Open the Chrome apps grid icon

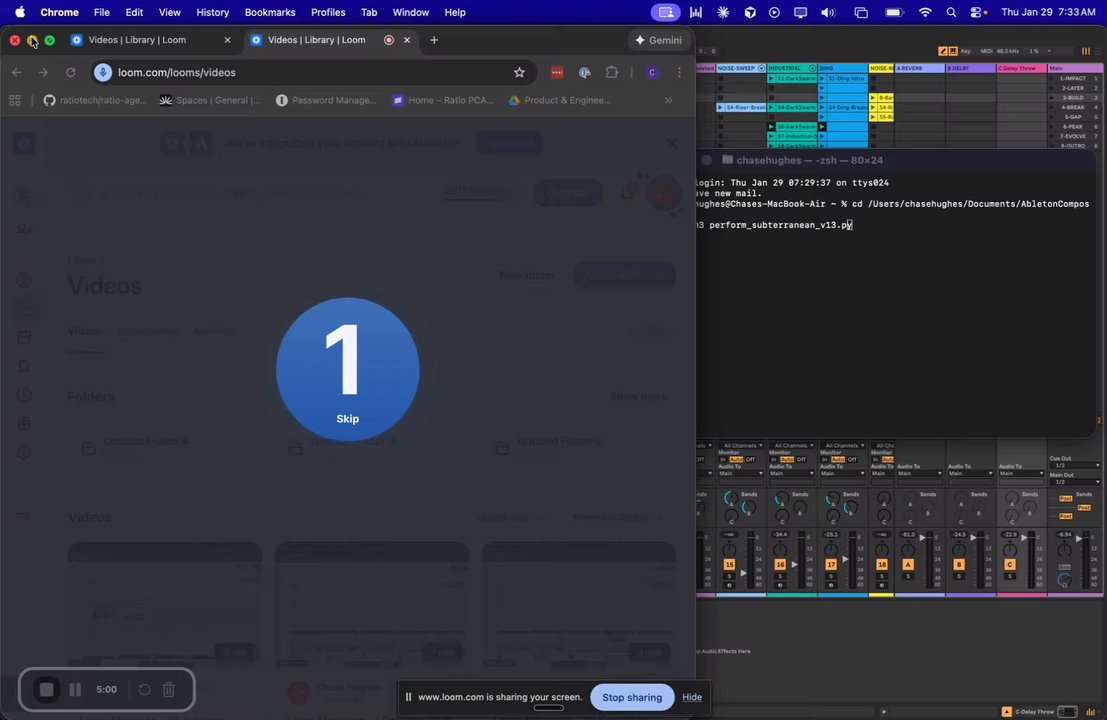coord(15,100)
